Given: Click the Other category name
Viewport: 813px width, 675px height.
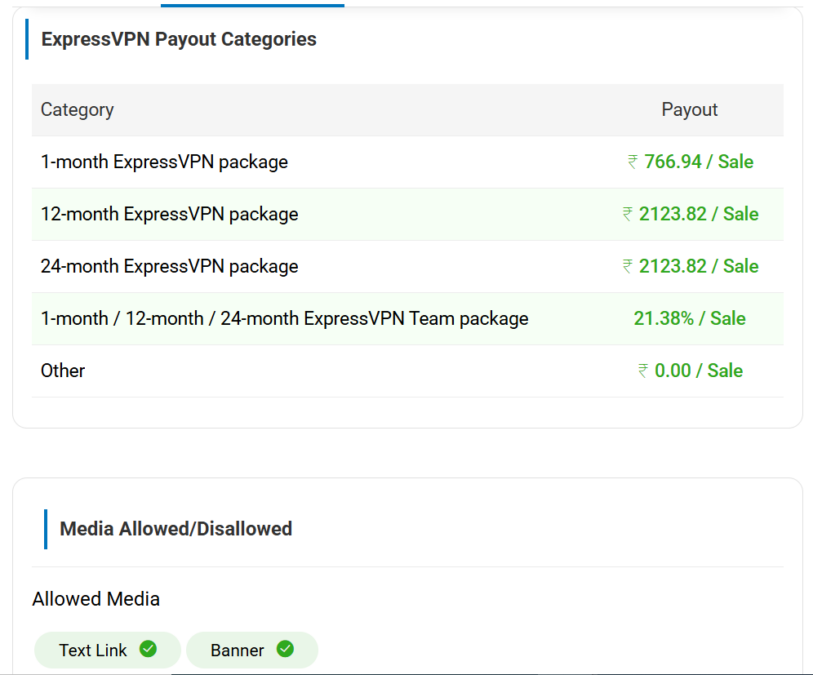Looking at the screenshot, I should pyautogui.click(x=63, y=370).
